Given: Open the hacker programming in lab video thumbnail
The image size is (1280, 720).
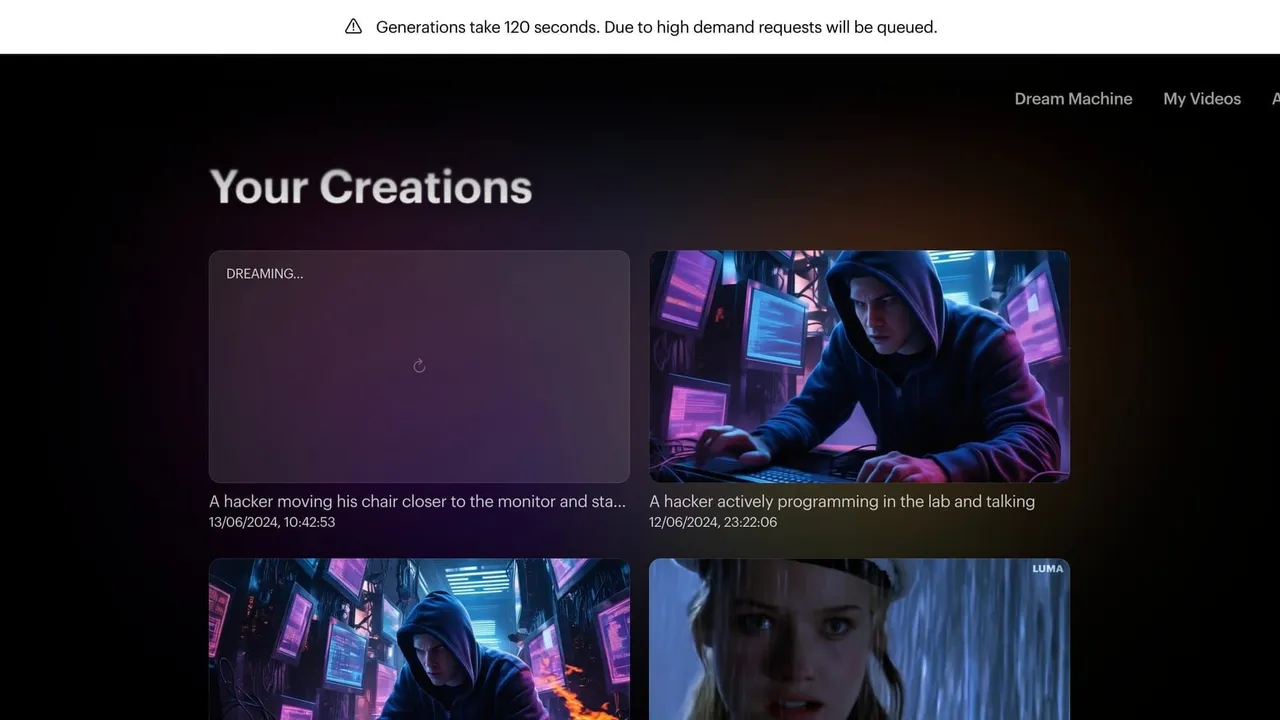Looking at the screenshot, I should pyautogui.click(x=859, y=366).
